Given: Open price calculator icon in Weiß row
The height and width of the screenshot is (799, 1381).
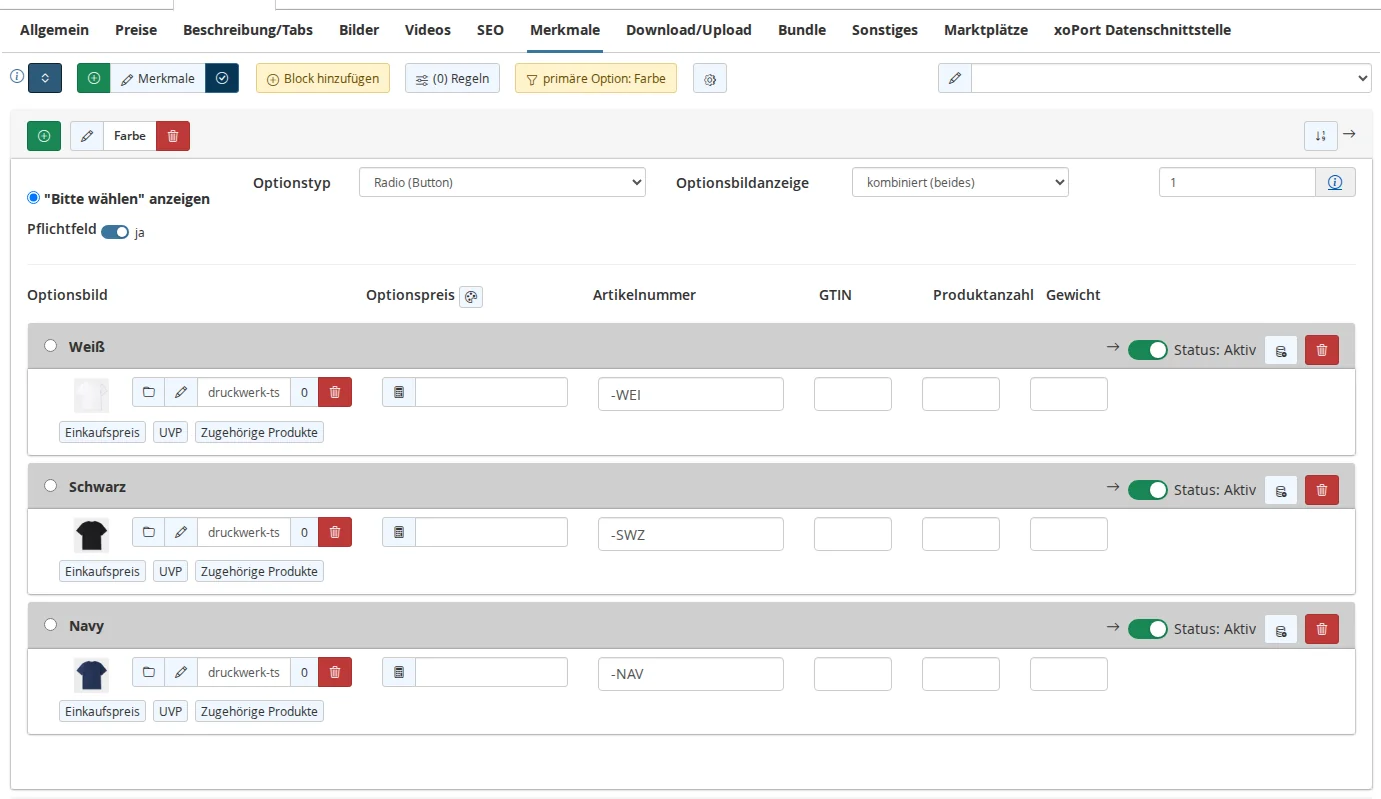Looking at the screenshot, I should click(x=399, y=393).
